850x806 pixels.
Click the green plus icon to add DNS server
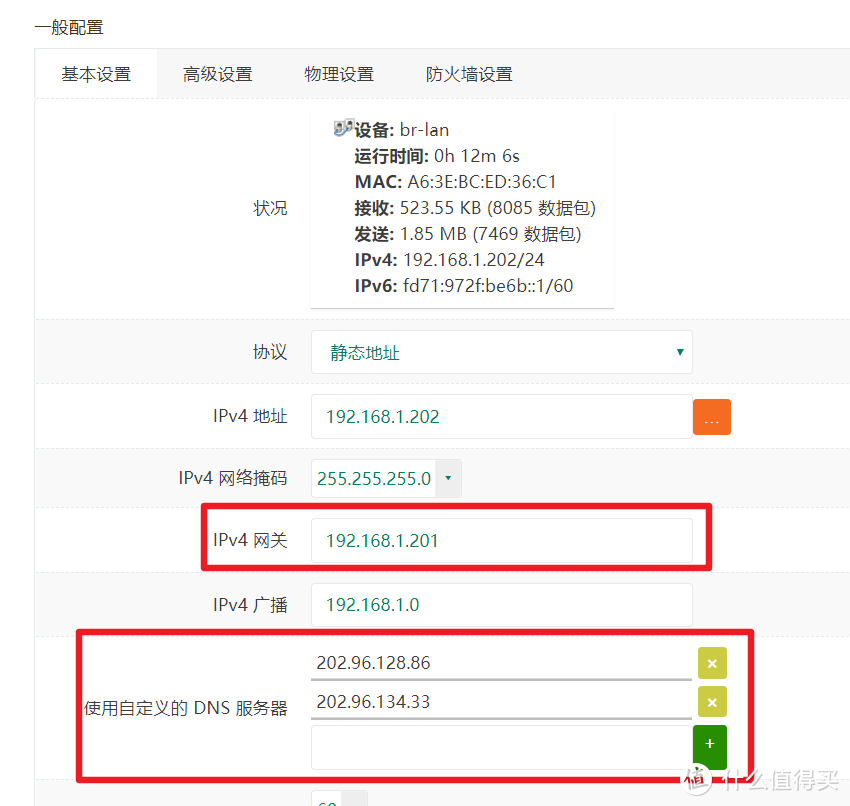[710, 747]
